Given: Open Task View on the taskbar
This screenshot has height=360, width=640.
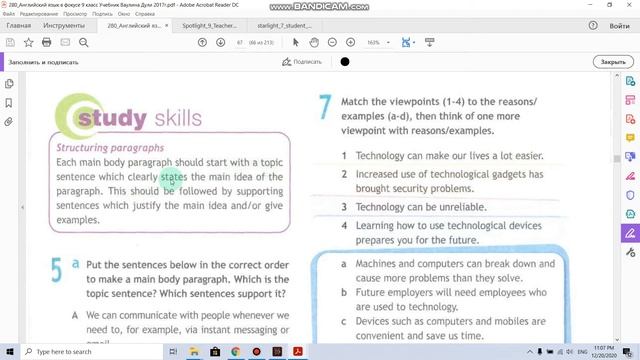Looking at the screenshot, I should click(173, 351).
